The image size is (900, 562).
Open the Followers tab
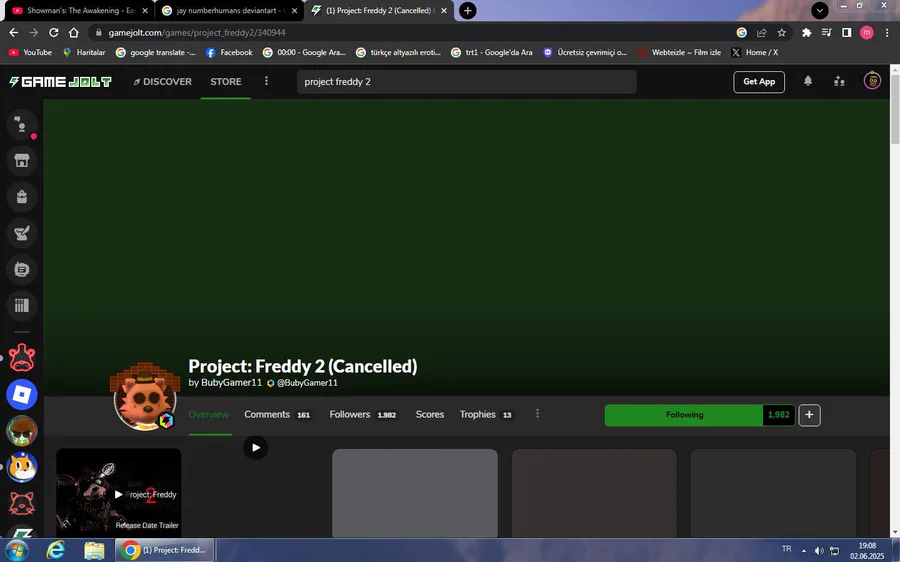pyautogui.click(x=363, y=414)
